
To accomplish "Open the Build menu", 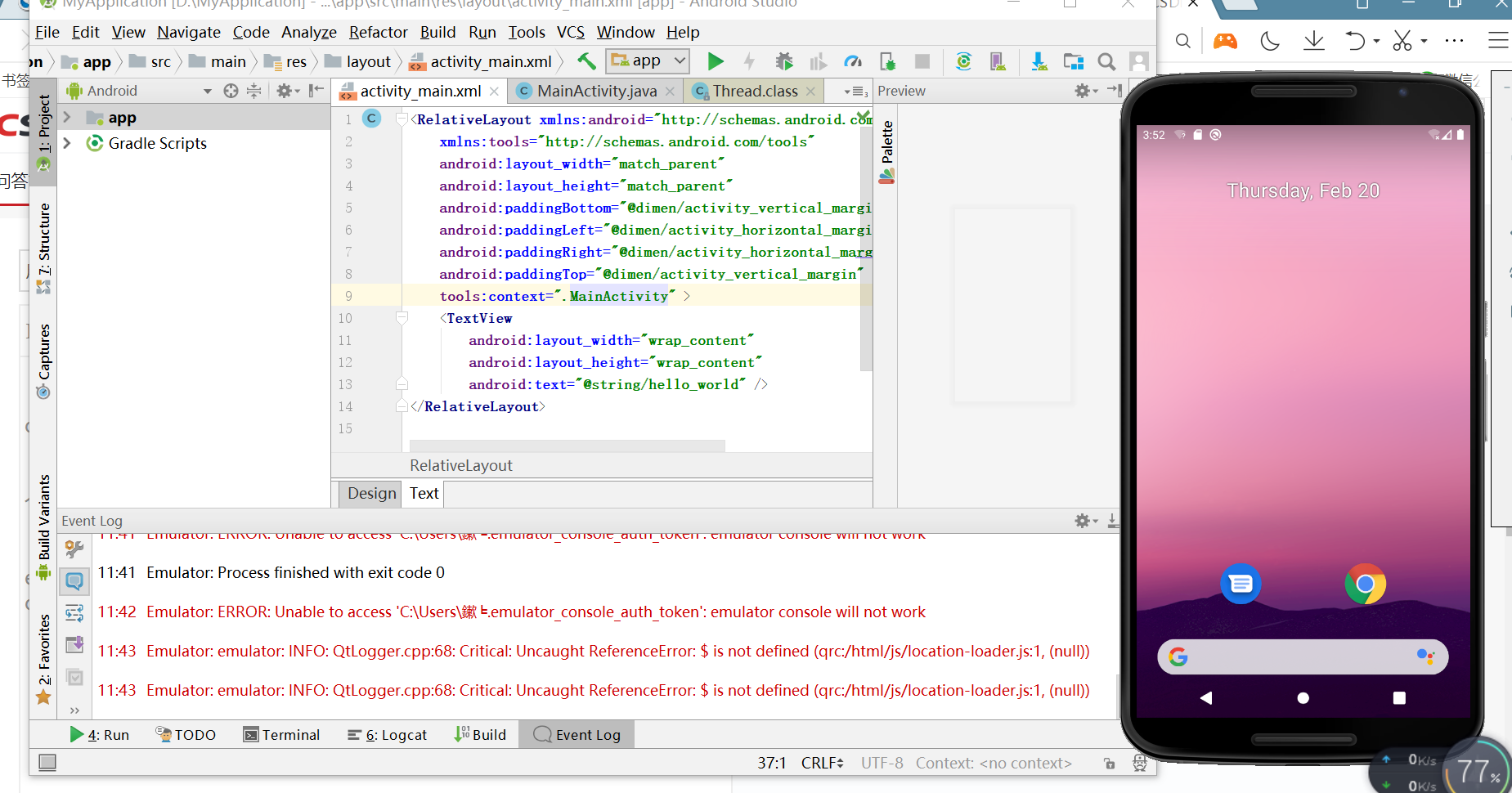I will pyautogui.click(x=437, y=32).
